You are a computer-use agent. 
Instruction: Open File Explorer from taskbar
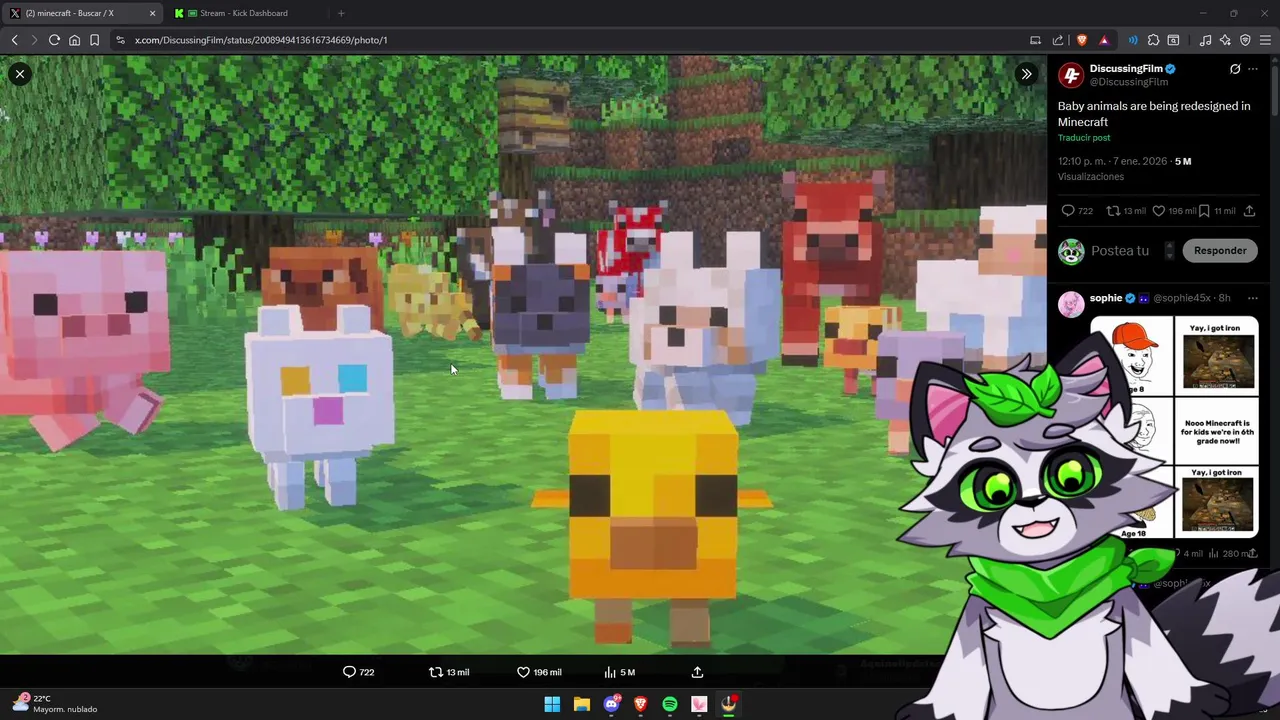[581, 704]
